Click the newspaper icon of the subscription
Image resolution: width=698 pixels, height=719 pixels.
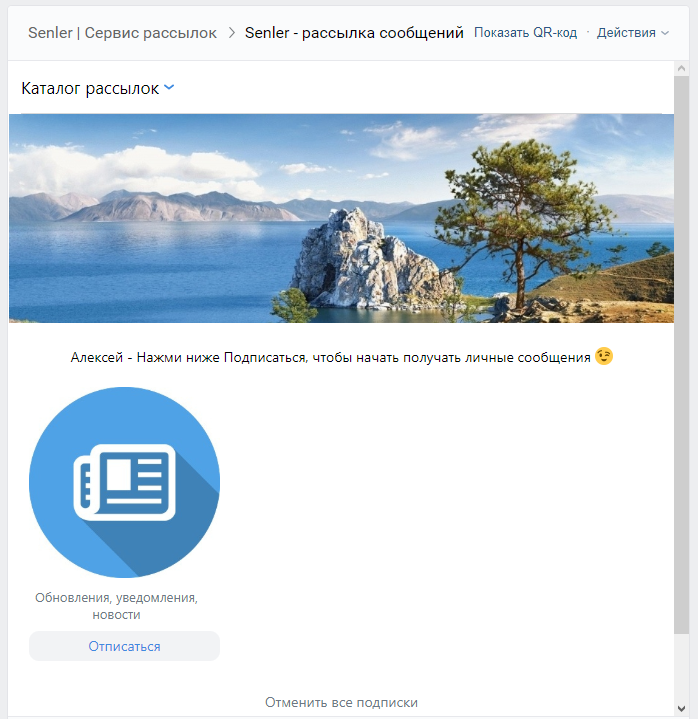click(124, 483)
